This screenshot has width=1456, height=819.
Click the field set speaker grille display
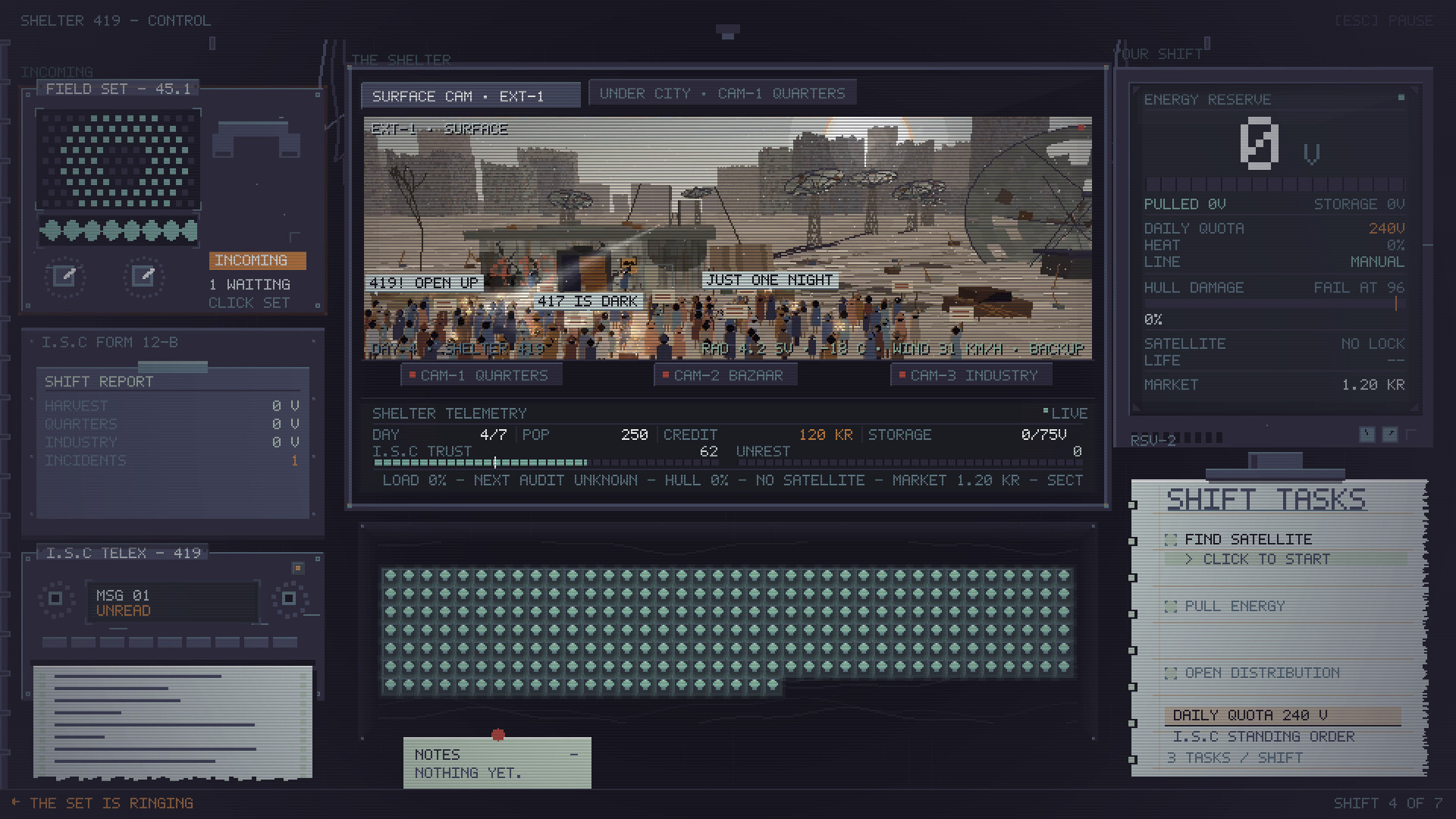point(118,159)
